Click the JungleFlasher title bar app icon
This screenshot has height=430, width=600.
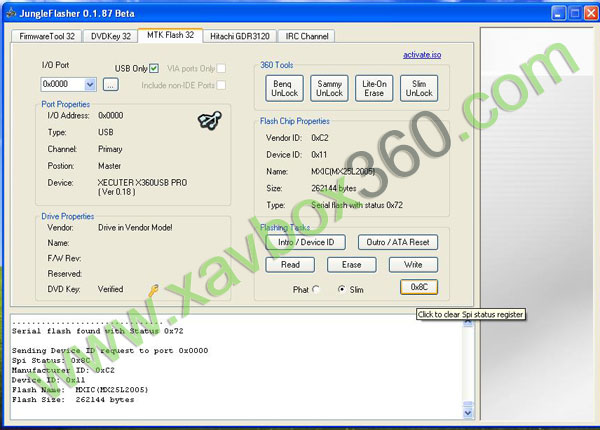11,13
